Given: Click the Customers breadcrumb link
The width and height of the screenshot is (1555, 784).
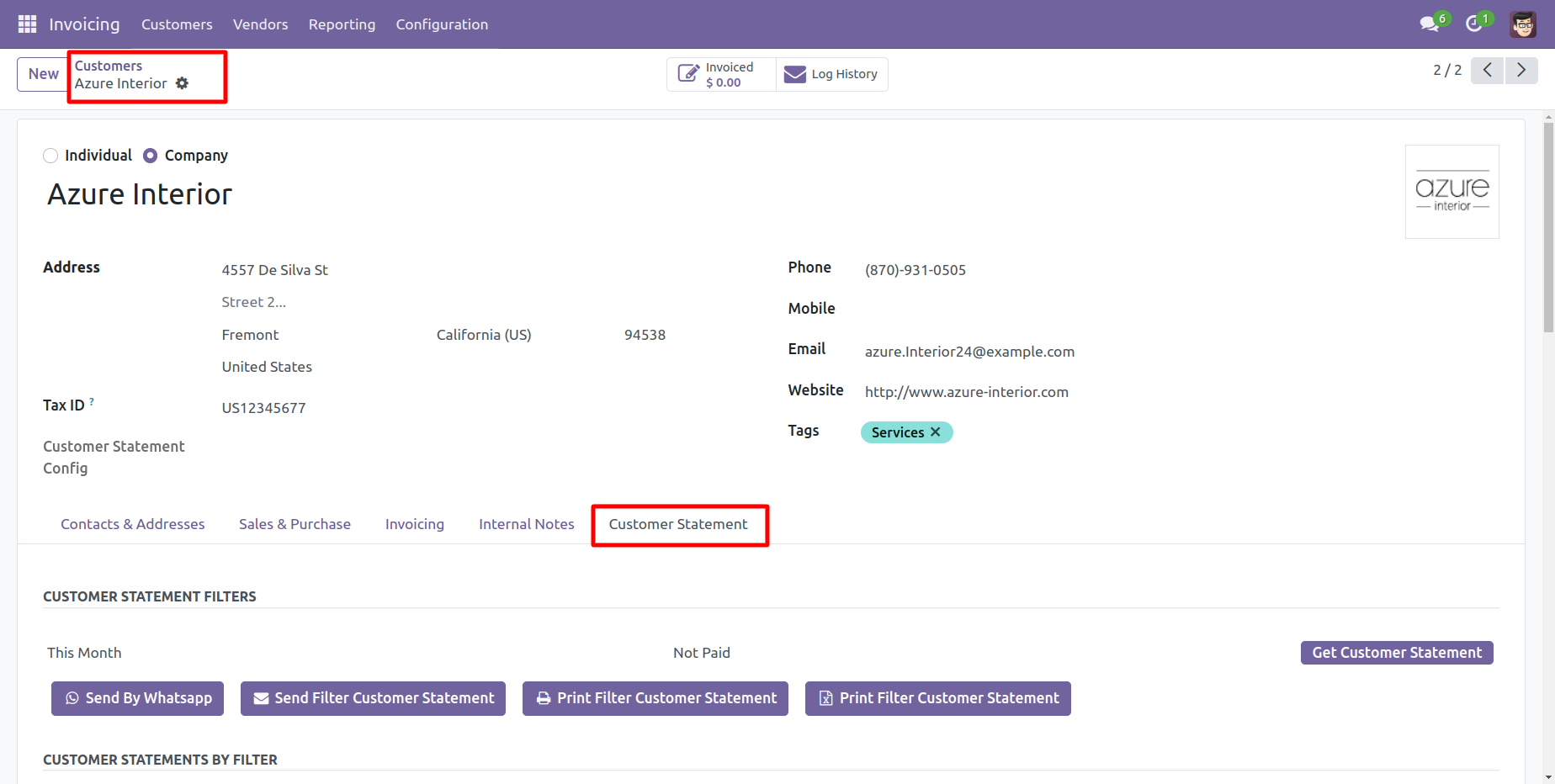Looking at the screenshot, I should coord(109,66).
